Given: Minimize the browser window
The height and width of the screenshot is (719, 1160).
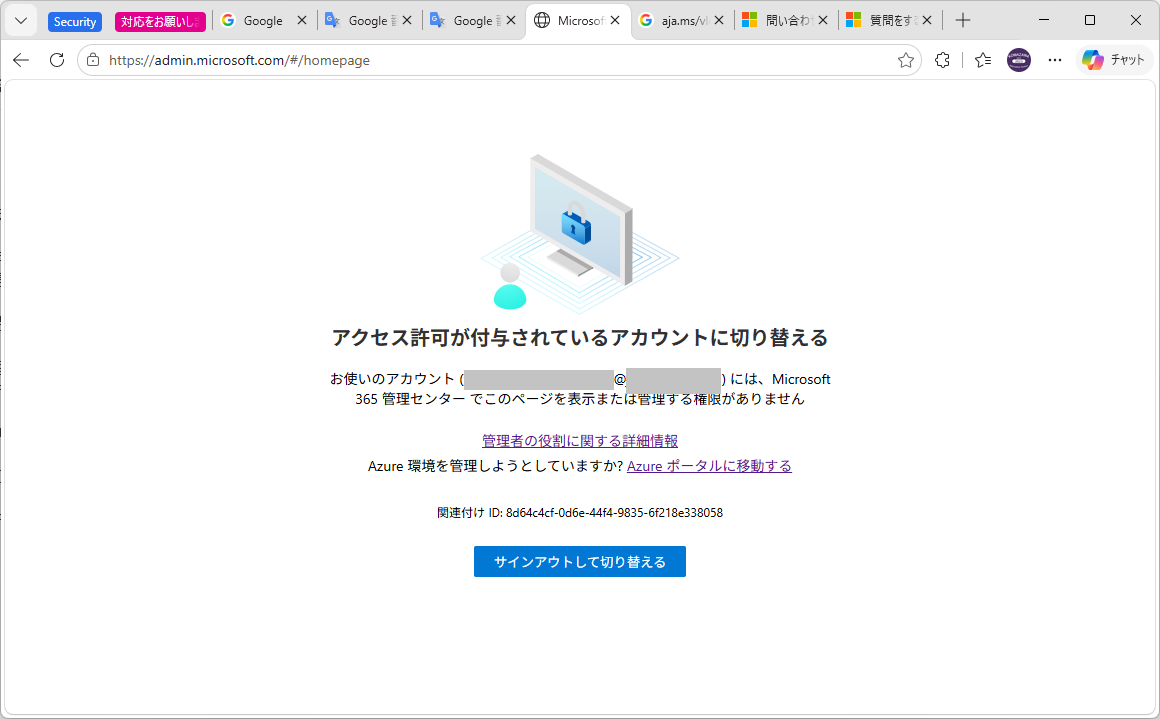Looking at the screenshot, I should pyautogui.click(x=1044, y=21).
